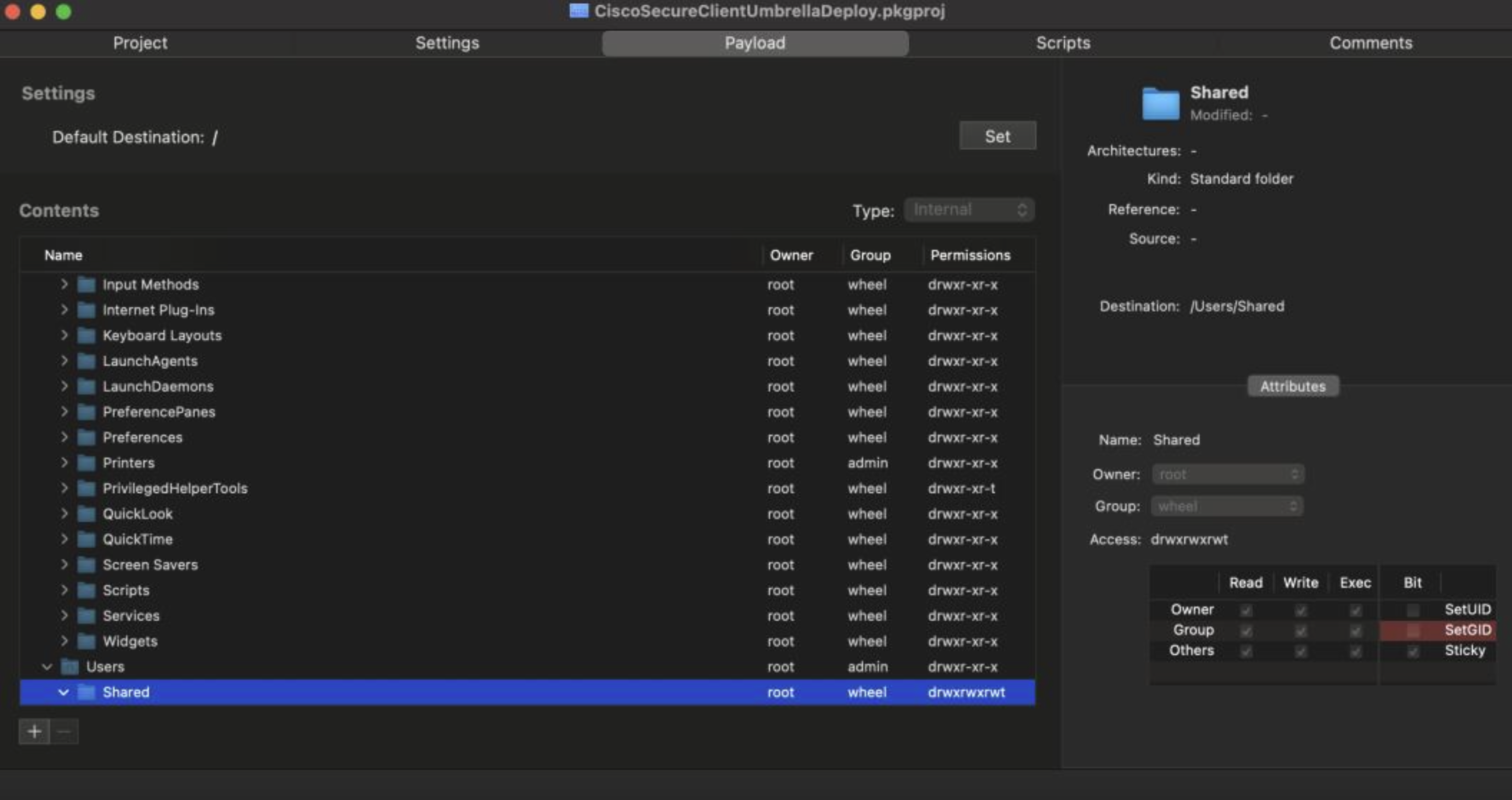The height and width of the screenshot is (800, 1512).
Task: Open the Scripts tab
Action: click(x=1063, y=43)
